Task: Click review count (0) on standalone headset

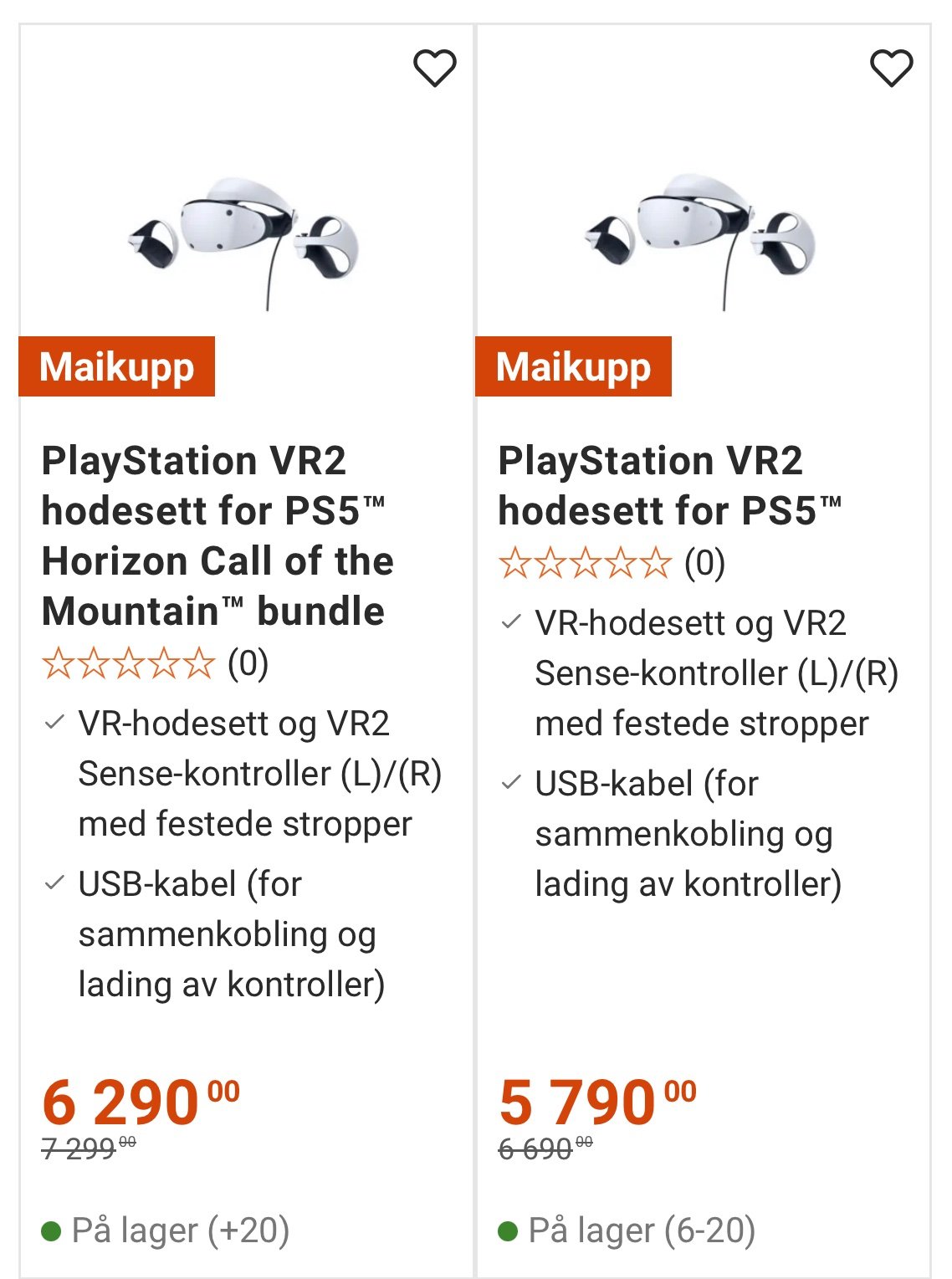Action: click(x=705, y=564)
